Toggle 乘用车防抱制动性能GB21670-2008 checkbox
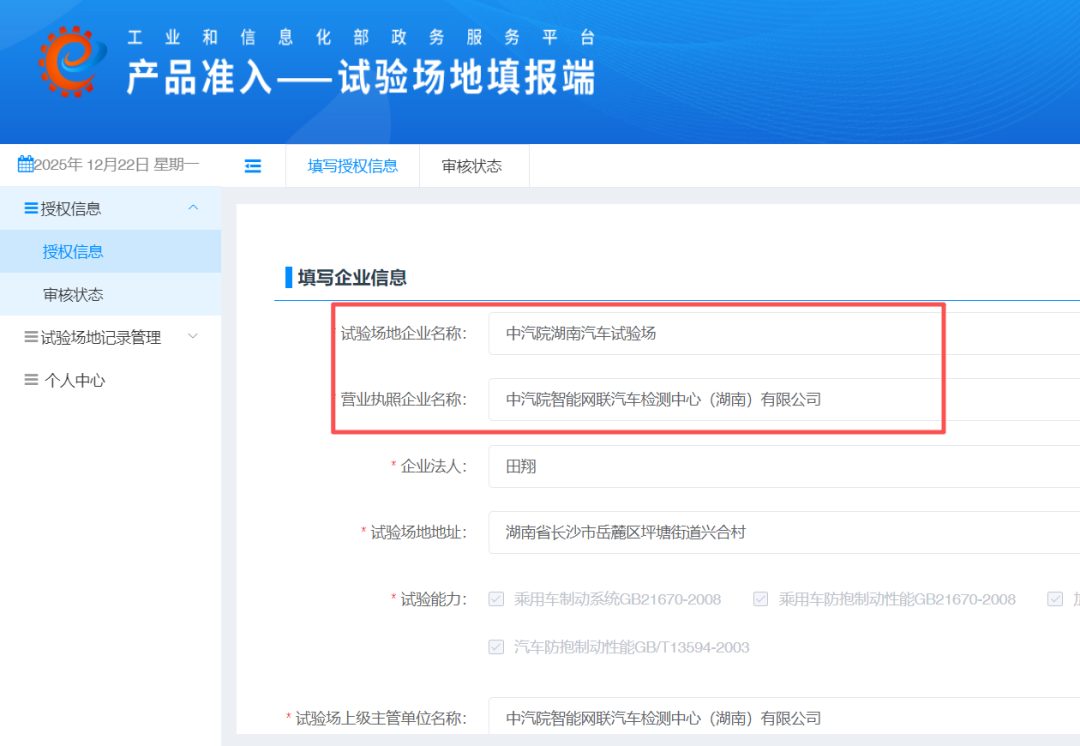The height and width of the screenshot is (746, 1080). pyautogui.click(x=761, y=599)
